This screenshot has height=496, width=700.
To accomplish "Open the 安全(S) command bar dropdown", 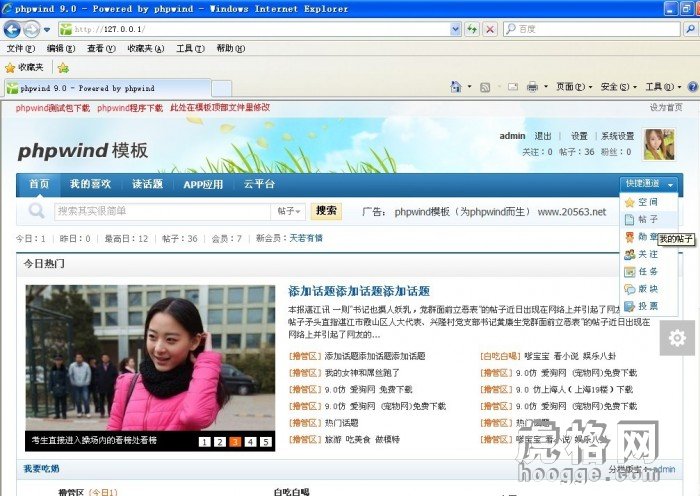I will click(618, 87).
